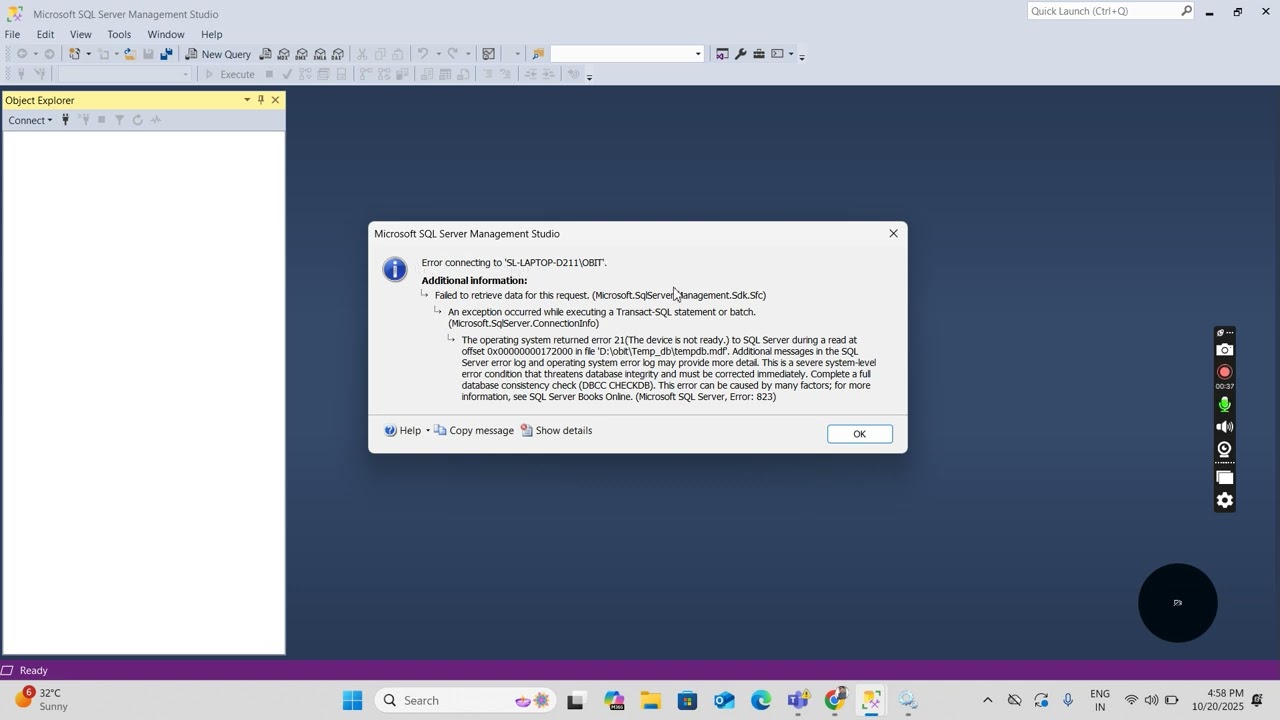Open the Window menu
The width and height of the screenshot is (1280, 720).
166,34
